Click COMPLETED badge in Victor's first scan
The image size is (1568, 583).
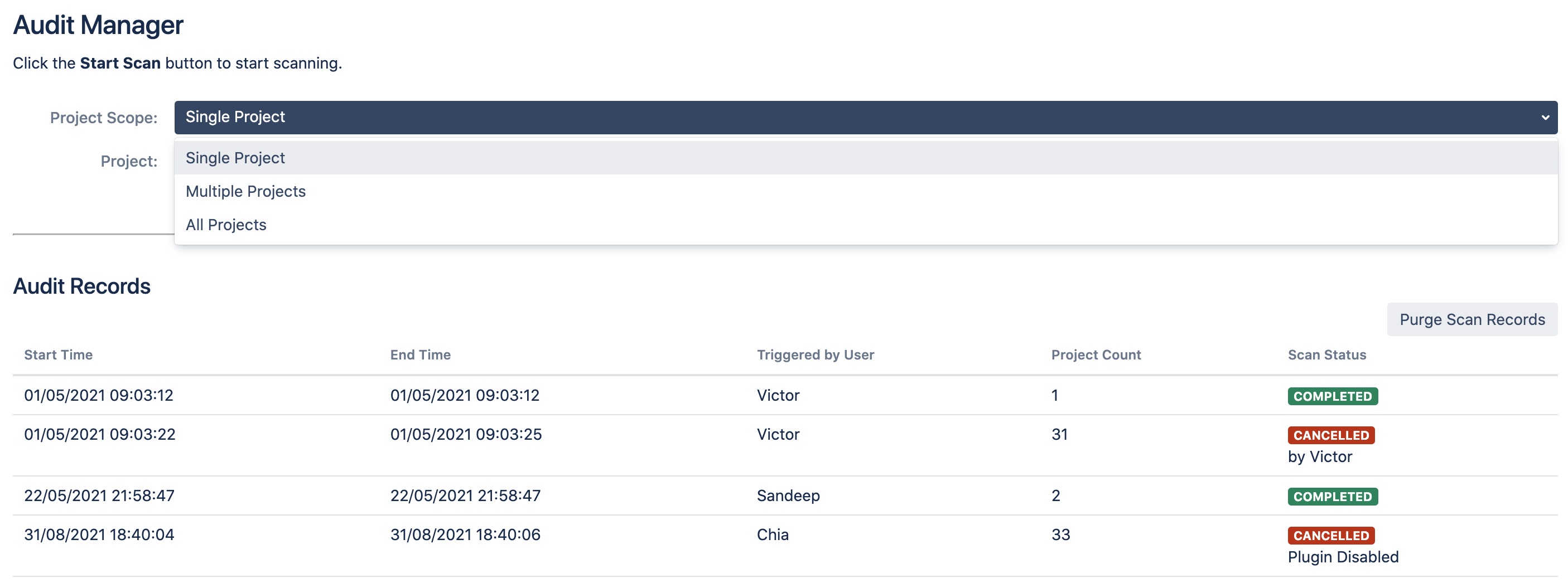coord(1332,396)
